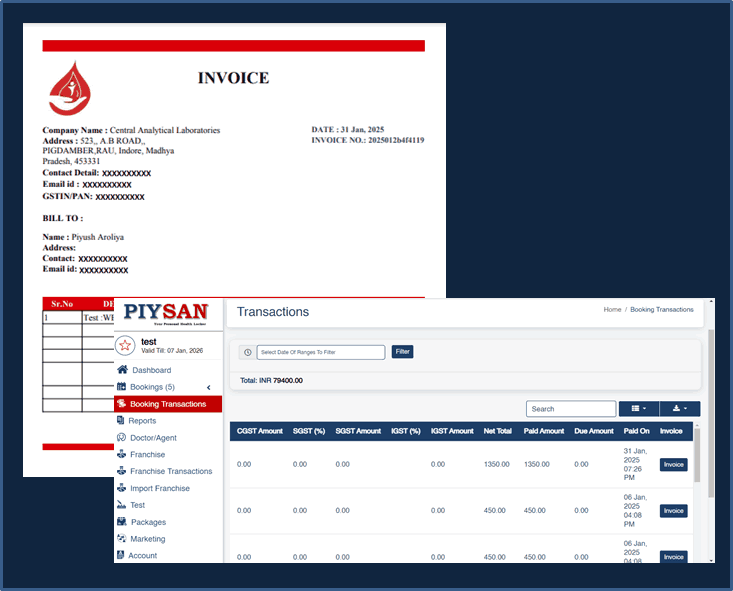Sort by CGST Amount column header
This screenshot has width=733, height=591.
pos(259,431)
